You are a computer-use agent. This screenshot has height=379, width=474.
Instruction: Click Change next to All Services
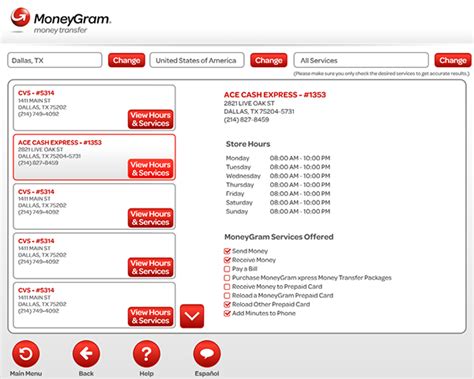(x=453, y=60)
